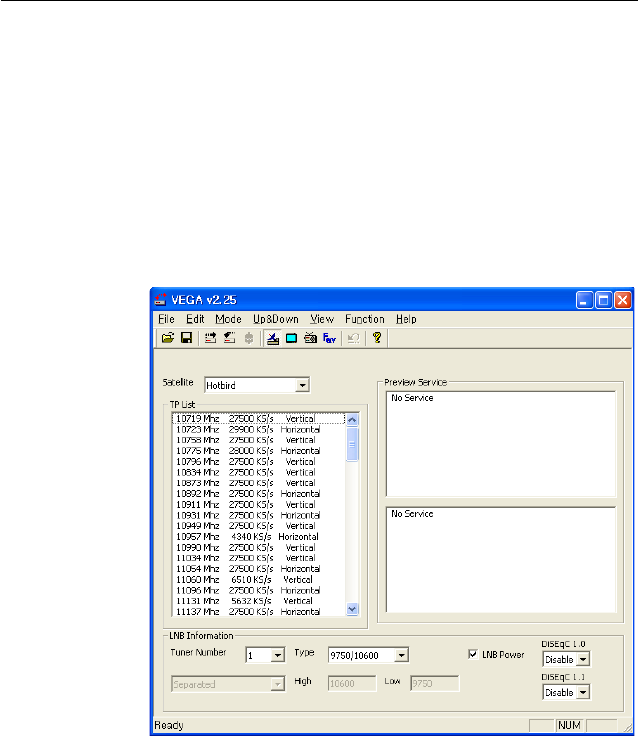This screenshot has width=638, height=736.
Task: Select transponder 10957 Mhz 4340 KS/s
Action: tap(259, 537)
